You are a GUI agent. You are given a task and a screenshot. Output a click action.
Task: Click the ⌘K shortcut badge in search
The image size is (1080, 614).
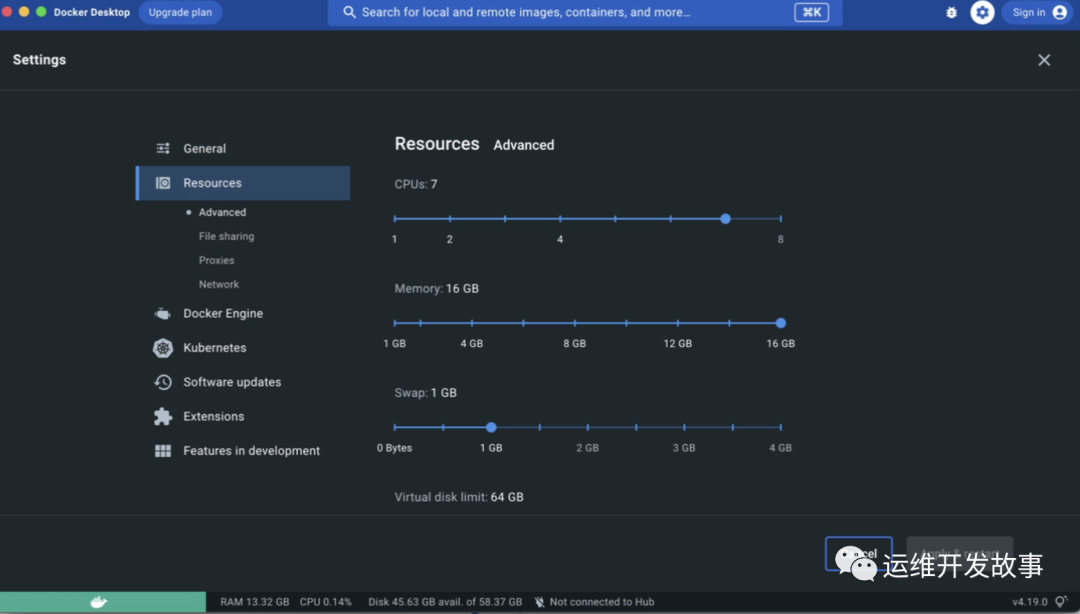811,12
